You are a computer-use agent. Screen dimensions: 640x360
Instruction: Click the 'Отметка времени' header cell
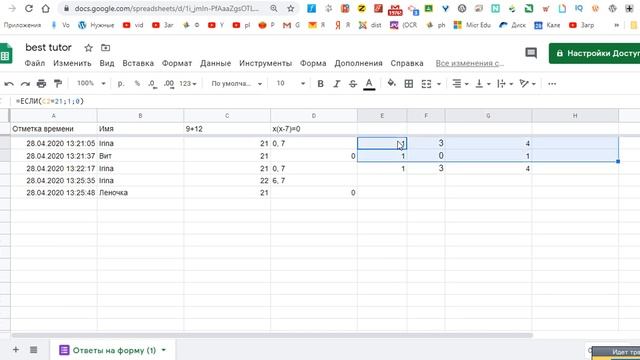point(53,129)
